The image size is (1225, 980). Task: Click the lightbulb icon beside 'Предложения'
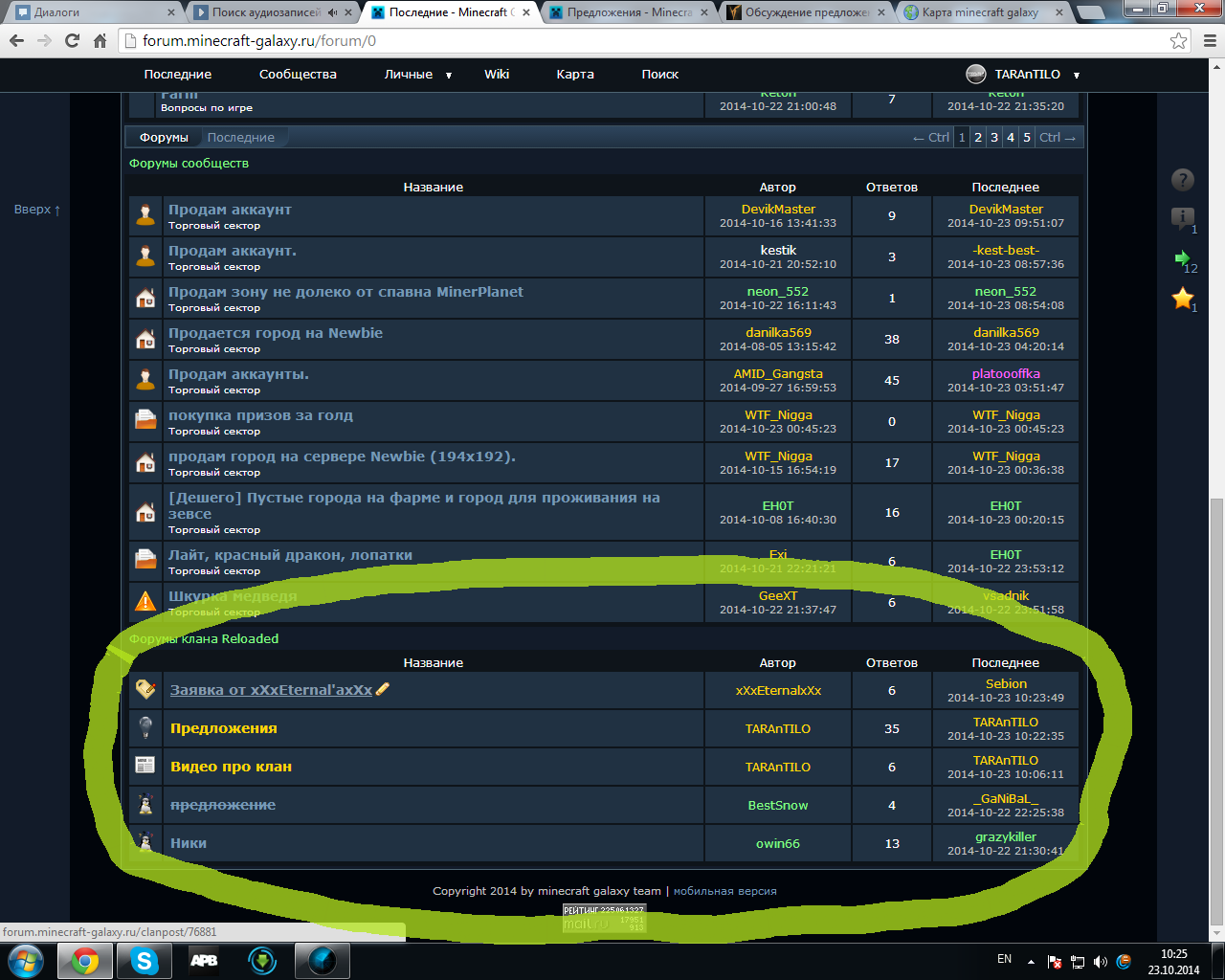(x=145, y=727)
